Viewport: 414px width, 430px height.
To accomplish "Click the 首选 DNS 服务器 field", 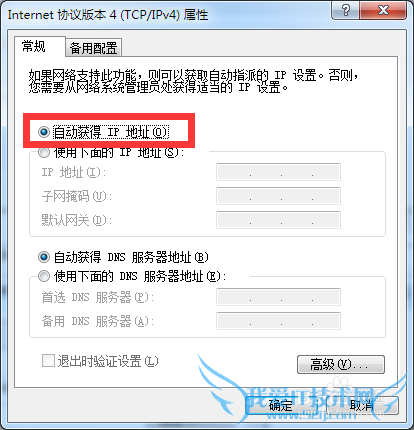I will tap(278, 297).
